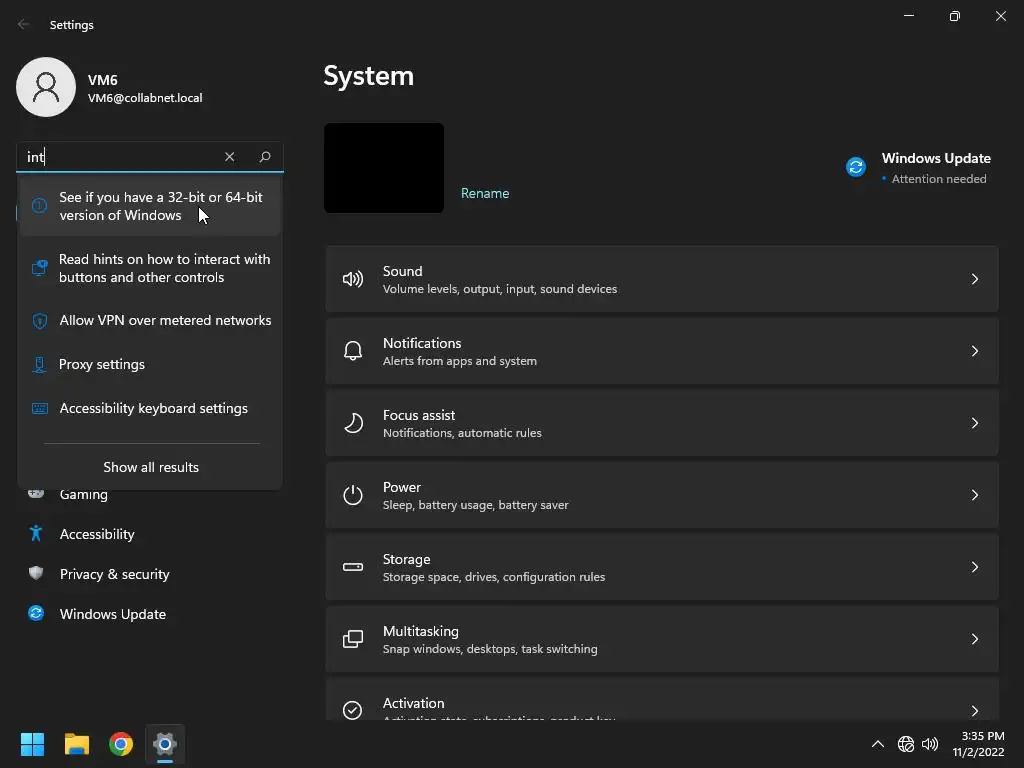Open the Windows Start menu
Viewport: 1024px width, 768px height.
point(32,744)
